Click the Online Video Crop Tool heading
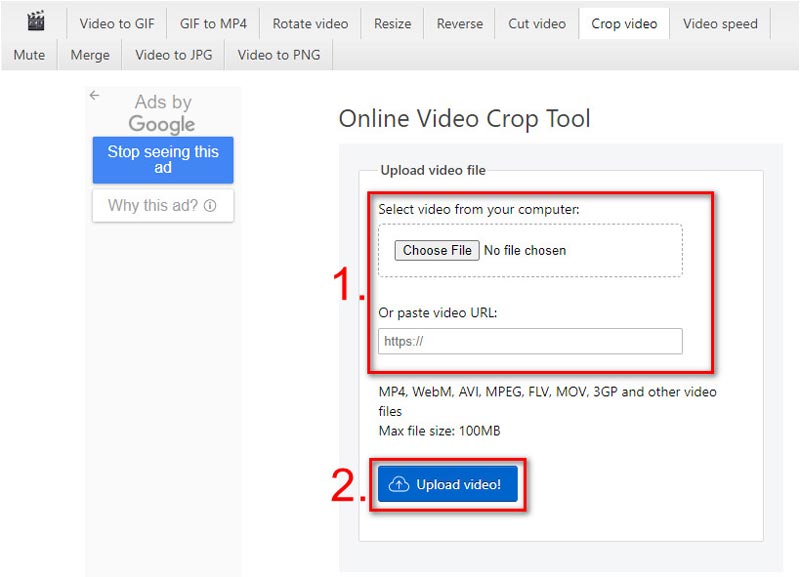Viewport: 800px width, 577px height. coord(464,118)
